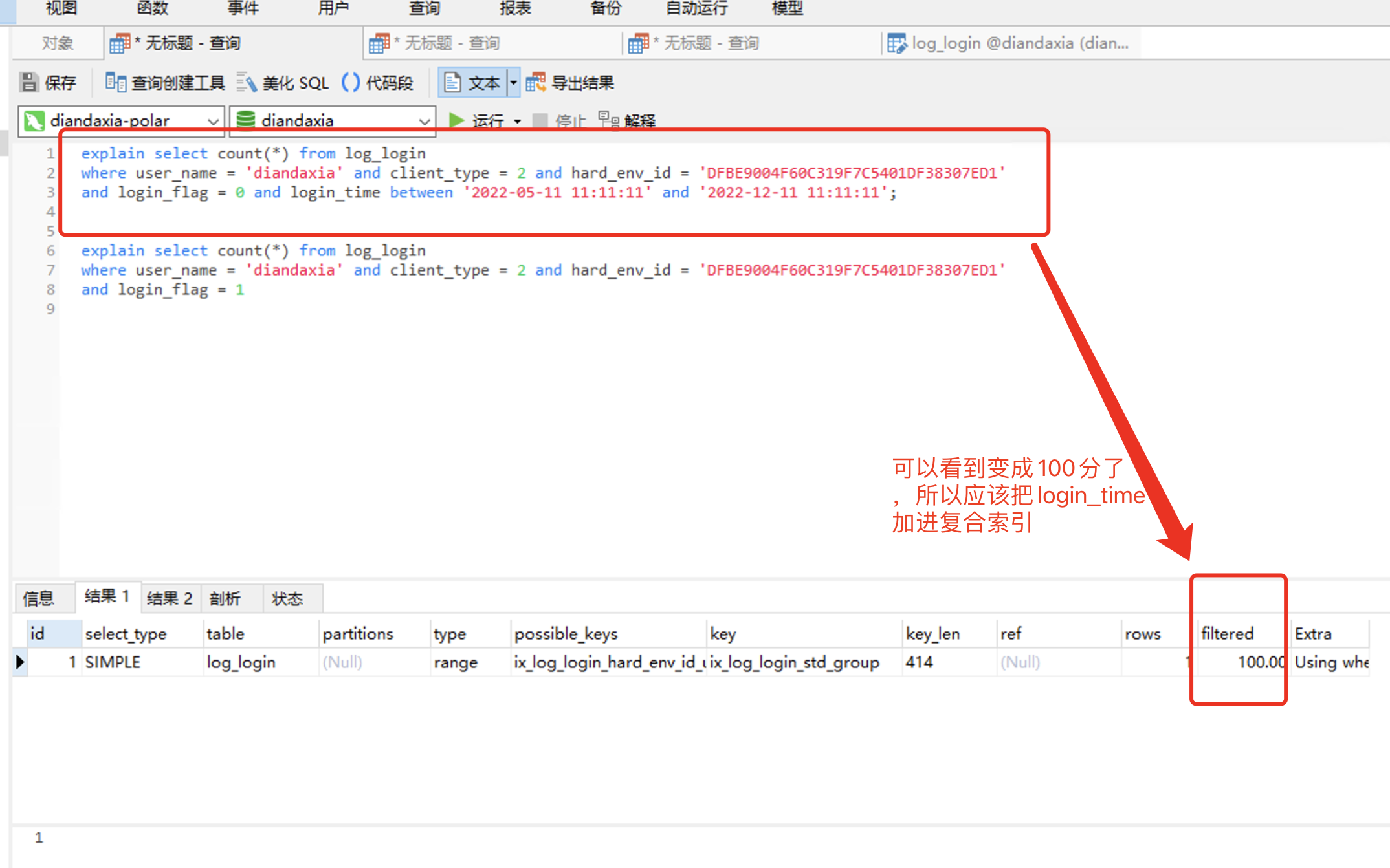The image size is (1390, 868).
Task: Open the query builder tool (查询创建工具)
Action: tap(116, 83)
